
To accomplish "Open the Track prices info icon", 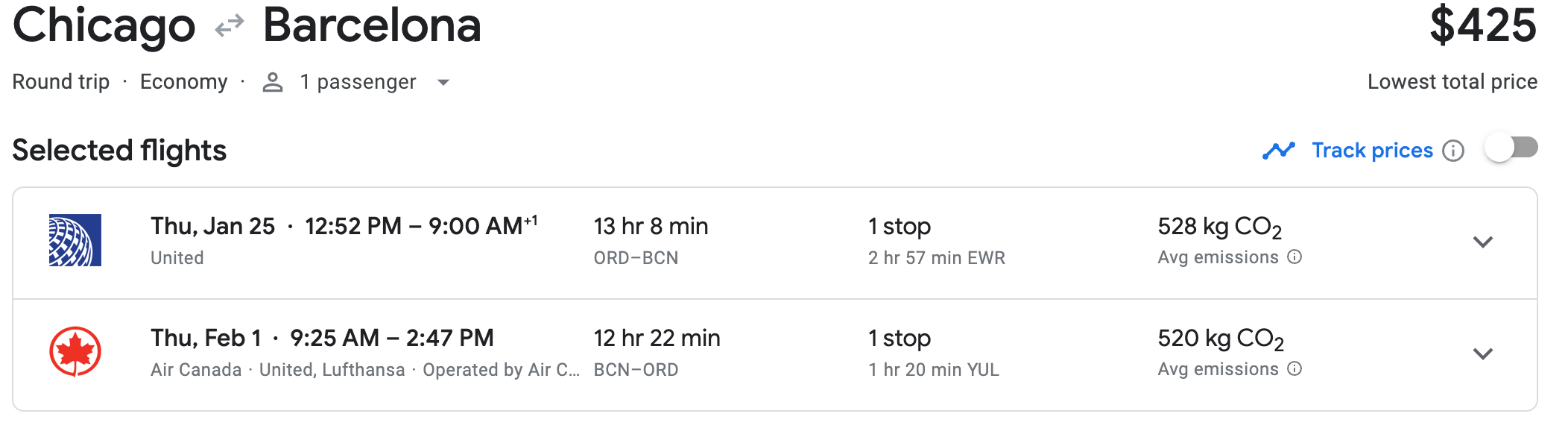I will tap(1453, 151).
